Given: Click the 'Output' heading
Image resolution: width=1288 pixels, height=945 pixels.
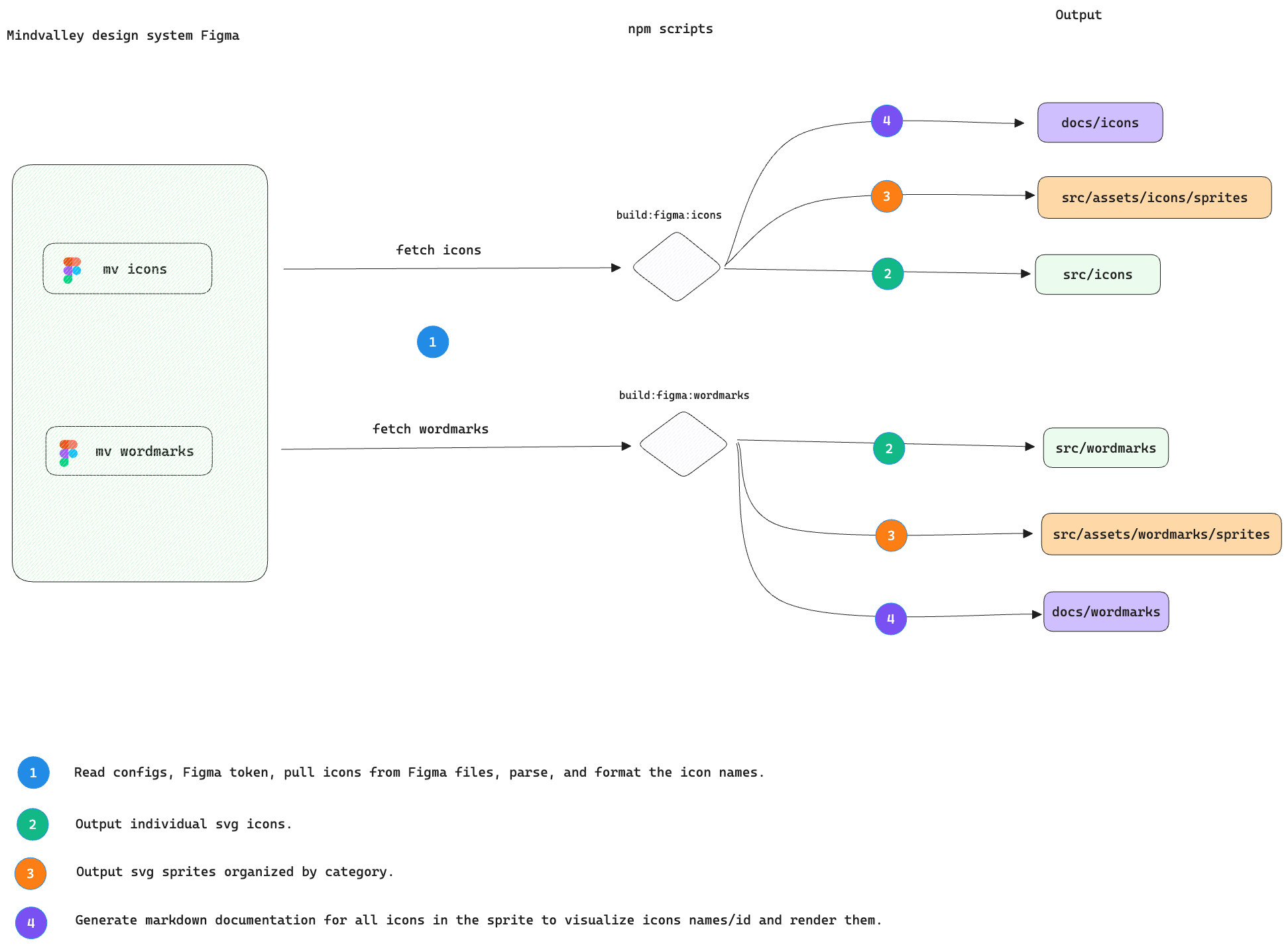Looking at the screenshot, I should [x=1079, y=15].
